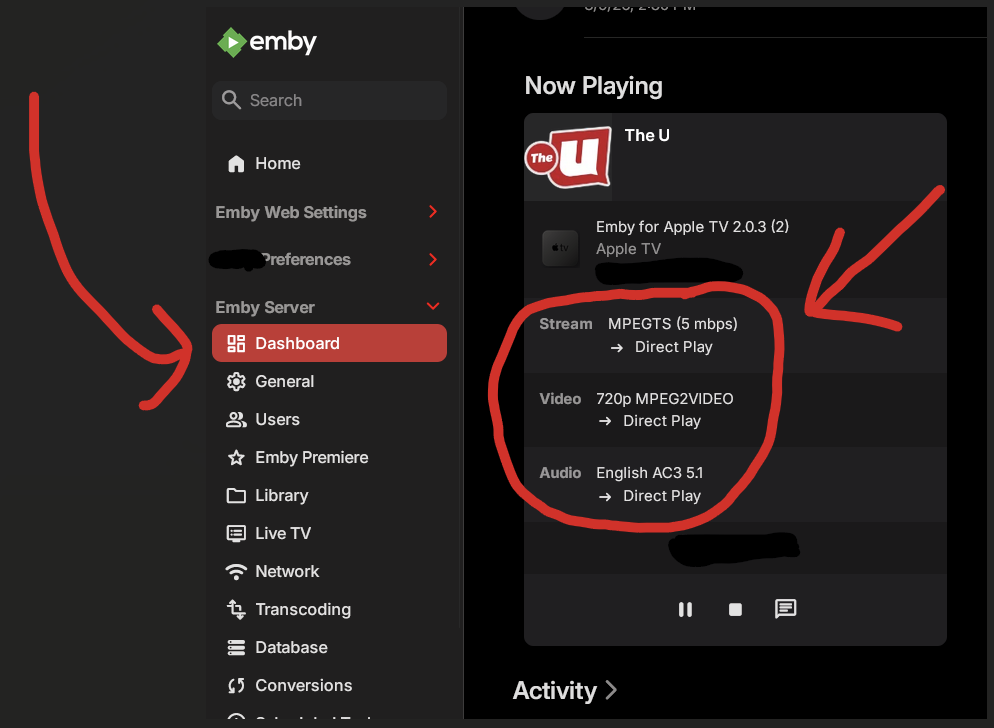Viewport: 994px width, 728px height.
Task: Click Direct Play under the Audio row
Action: pos(662,497)
